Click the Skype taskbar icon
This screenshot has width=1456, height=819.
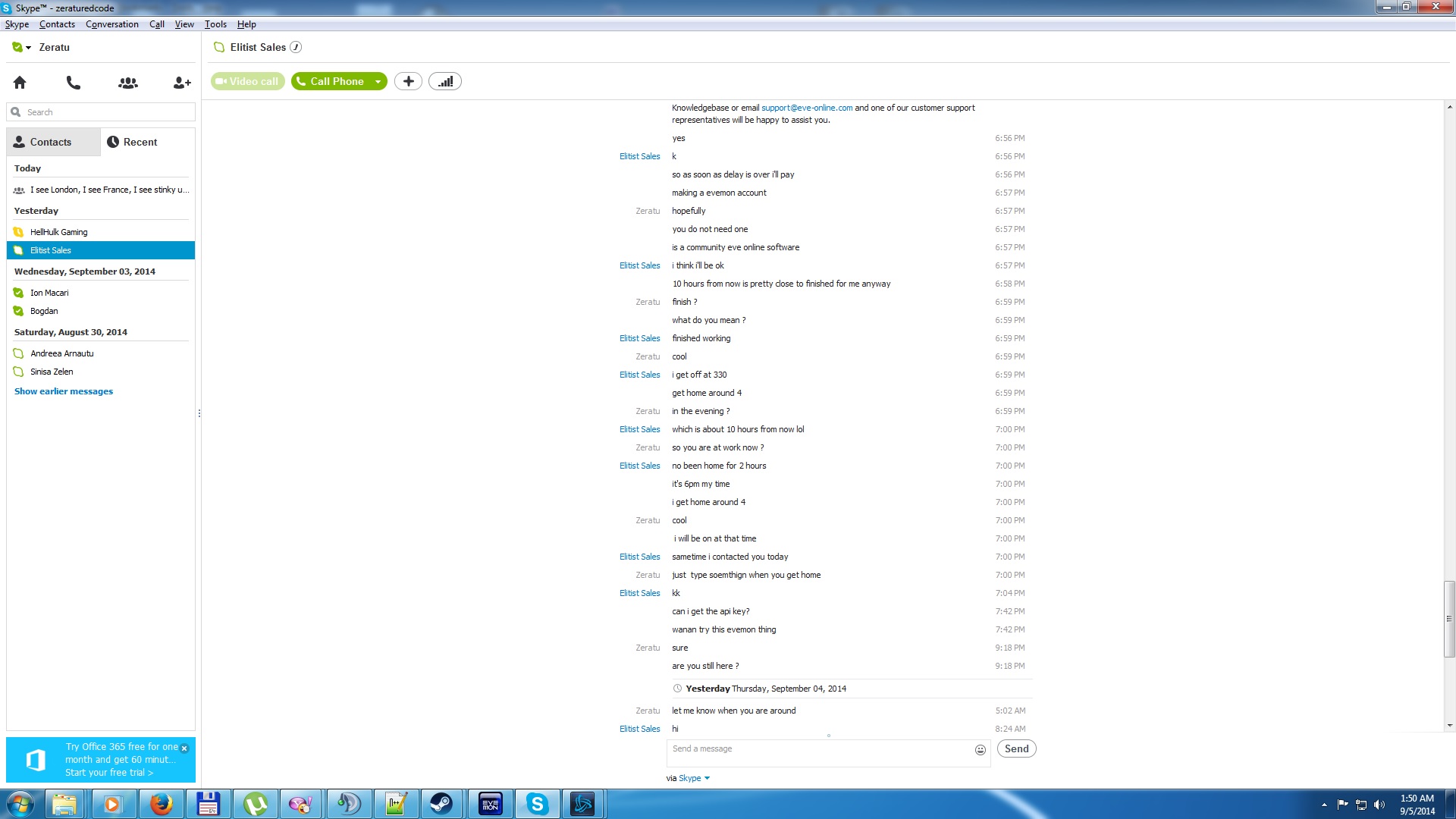[x=537, y=803]
